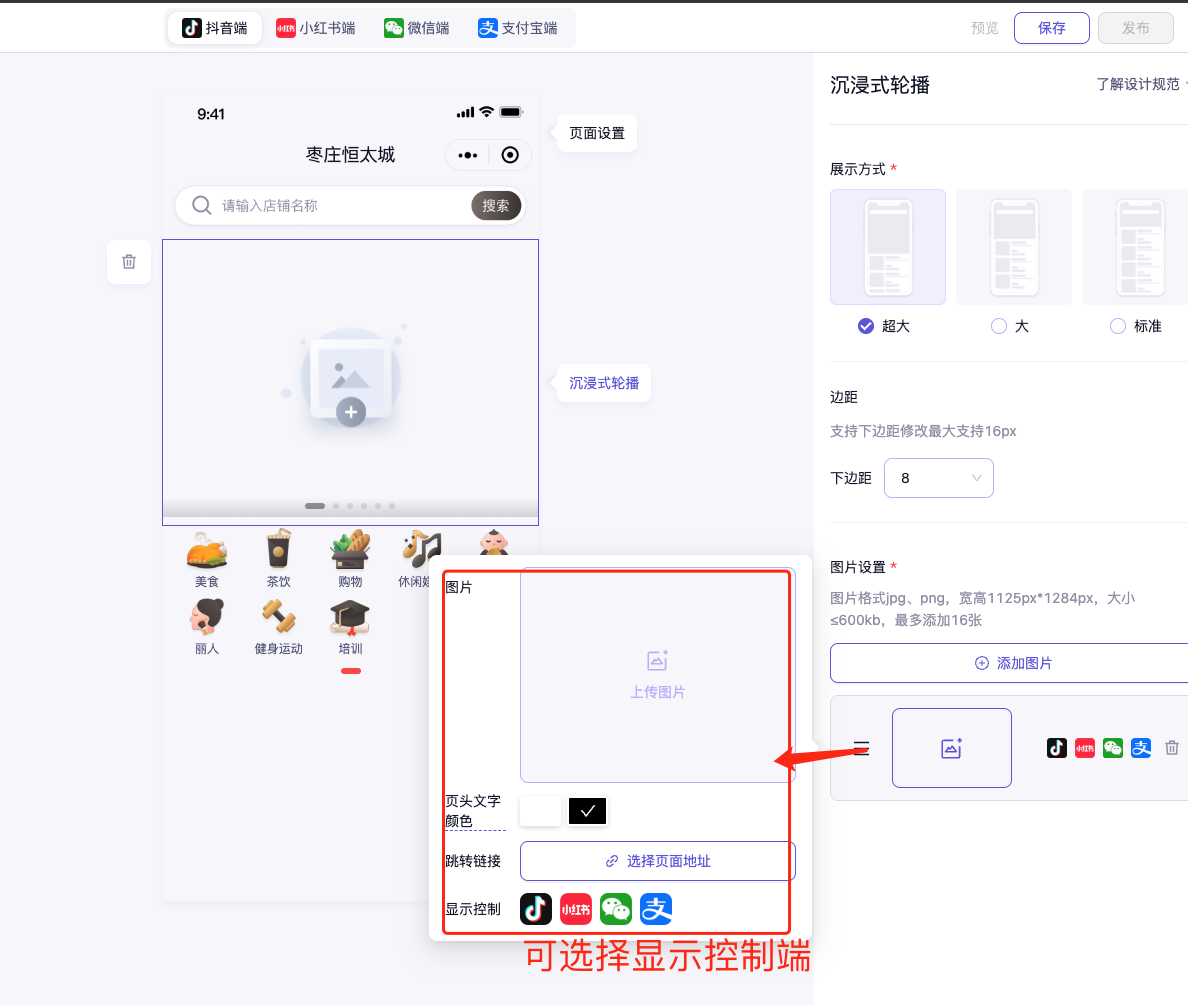The height and width of the screenshot is (1005, 1188).
Task: Switch to the 小红书端 tab
Action: (x=316, y=28)
